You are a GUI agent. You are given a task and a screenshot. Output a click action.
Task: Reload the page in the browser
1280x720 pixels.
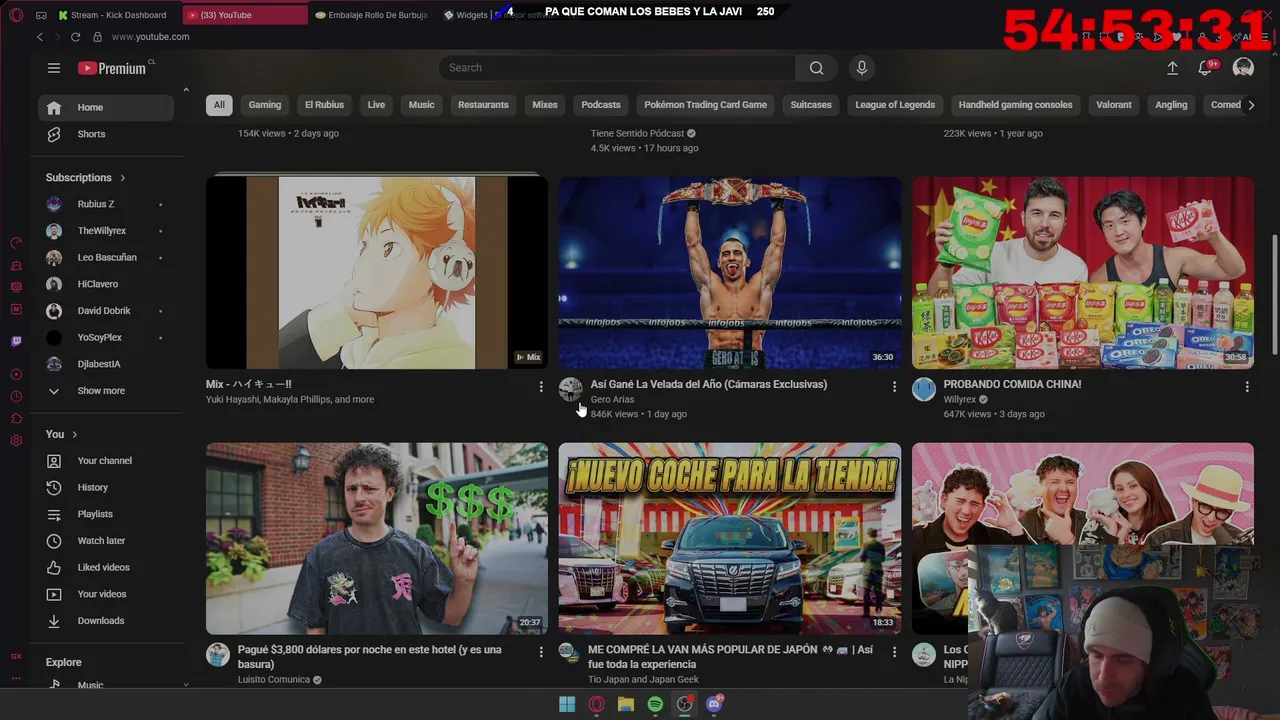[x=75, y=37]
